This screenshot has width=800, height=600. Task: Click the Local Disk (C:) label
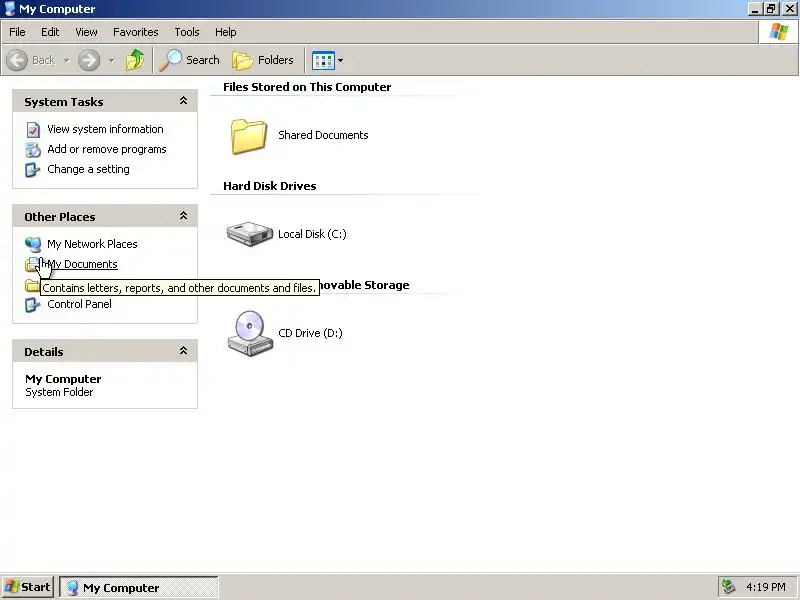(312, 234)
